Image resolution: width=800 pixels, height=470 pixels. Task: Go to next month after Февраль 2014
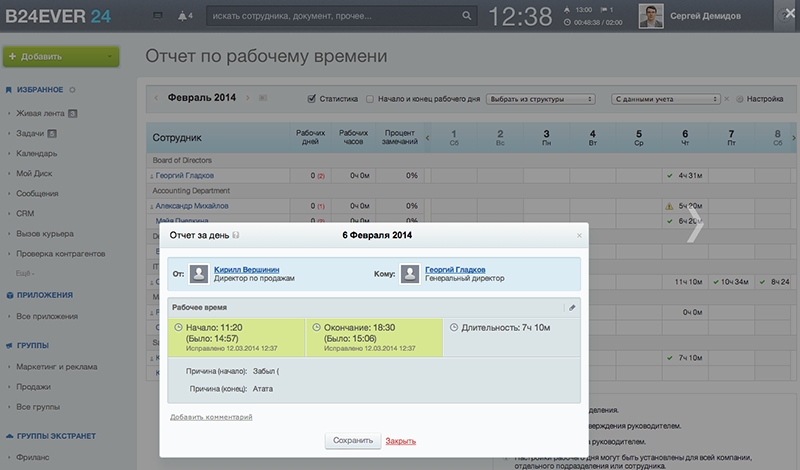coord(248,97)
